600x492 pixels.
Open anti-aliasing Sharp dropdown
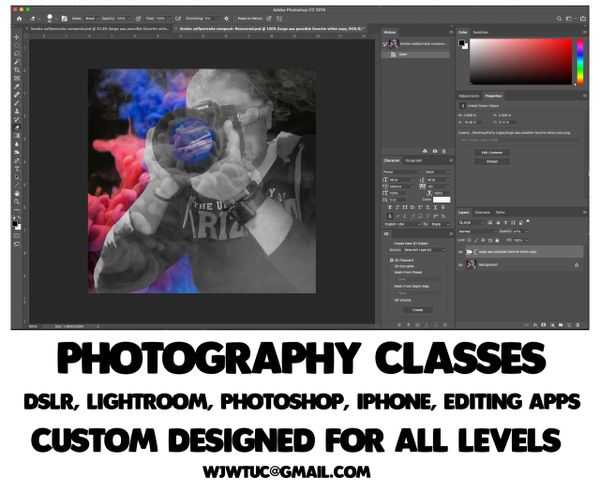tap(440, 224)
